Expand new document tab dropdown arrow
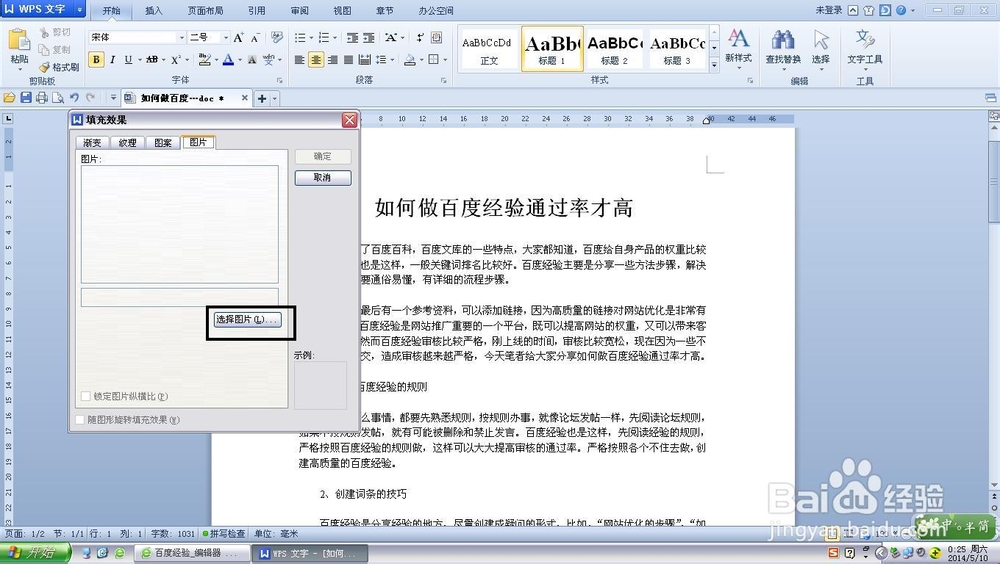This screenshot has width=1000, height=564. (x=275, y=98)
